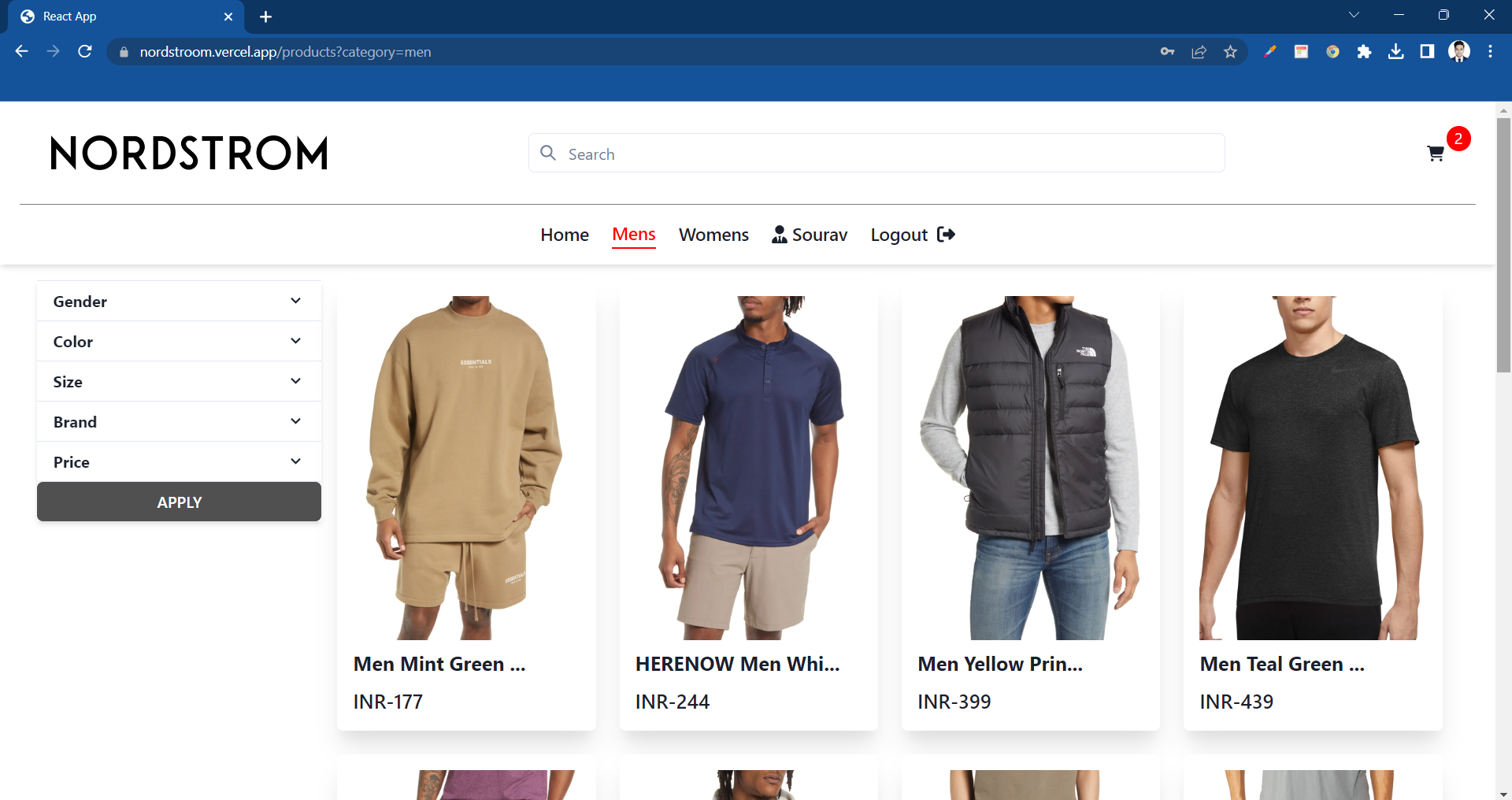Open the Men Mint Green product title
Screen dimensions: 1512x800
439,664
